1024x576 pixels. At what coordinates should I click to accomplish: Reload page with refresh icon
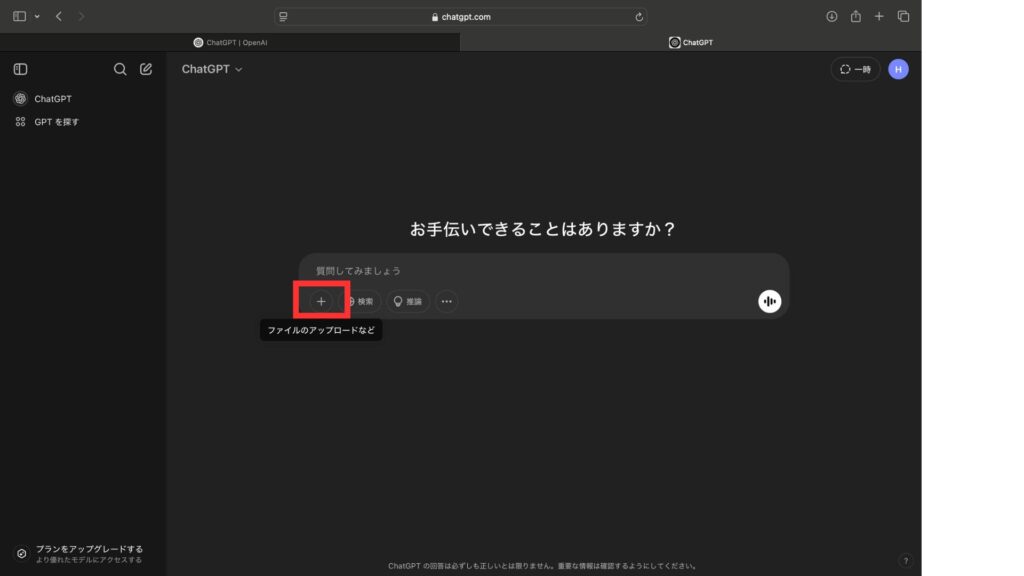pyautogui.click(x=639, y=17)
